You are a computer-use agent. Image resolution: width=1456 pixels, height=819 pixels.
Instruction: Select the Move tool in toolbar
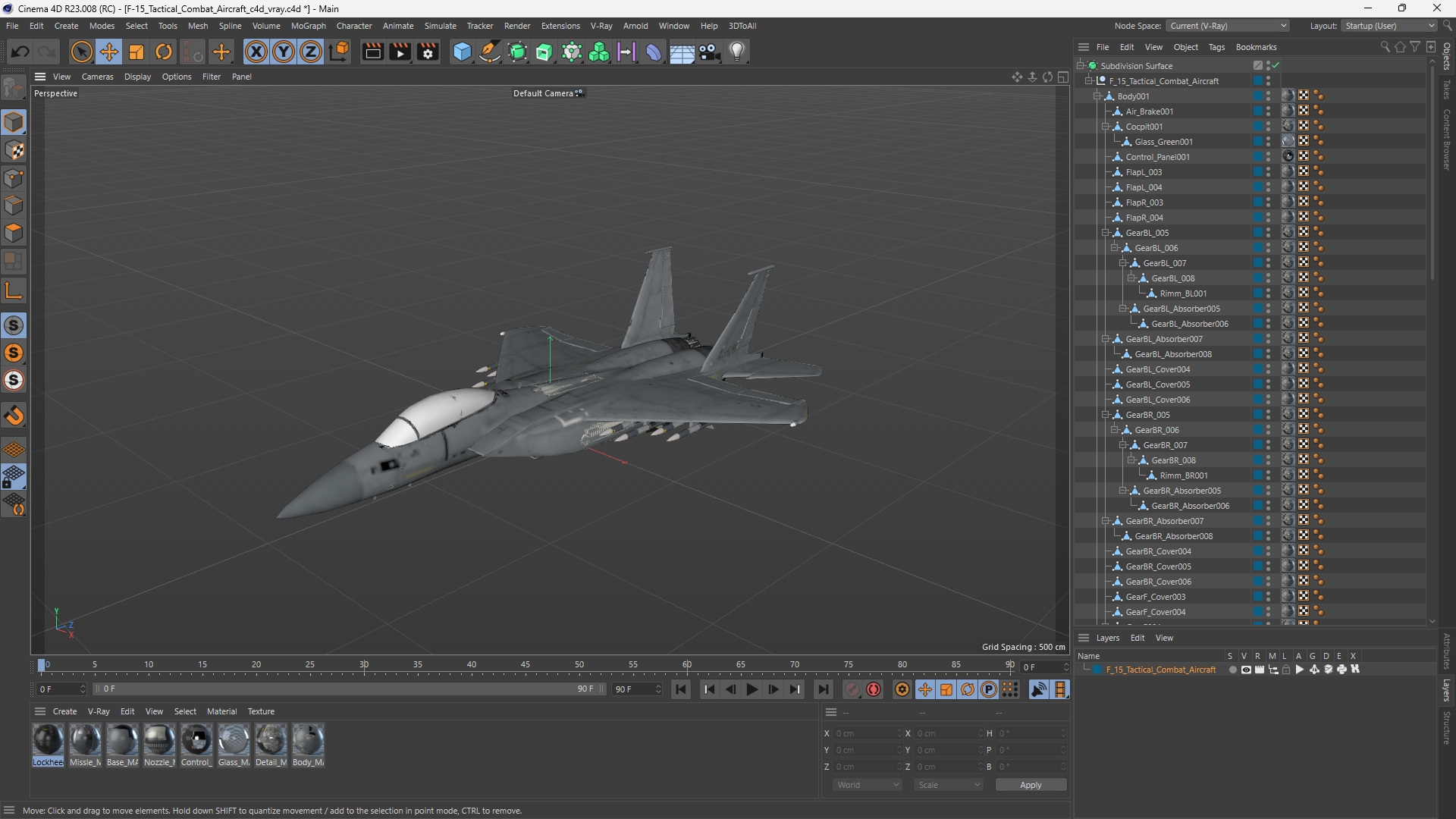pos(108,52)
